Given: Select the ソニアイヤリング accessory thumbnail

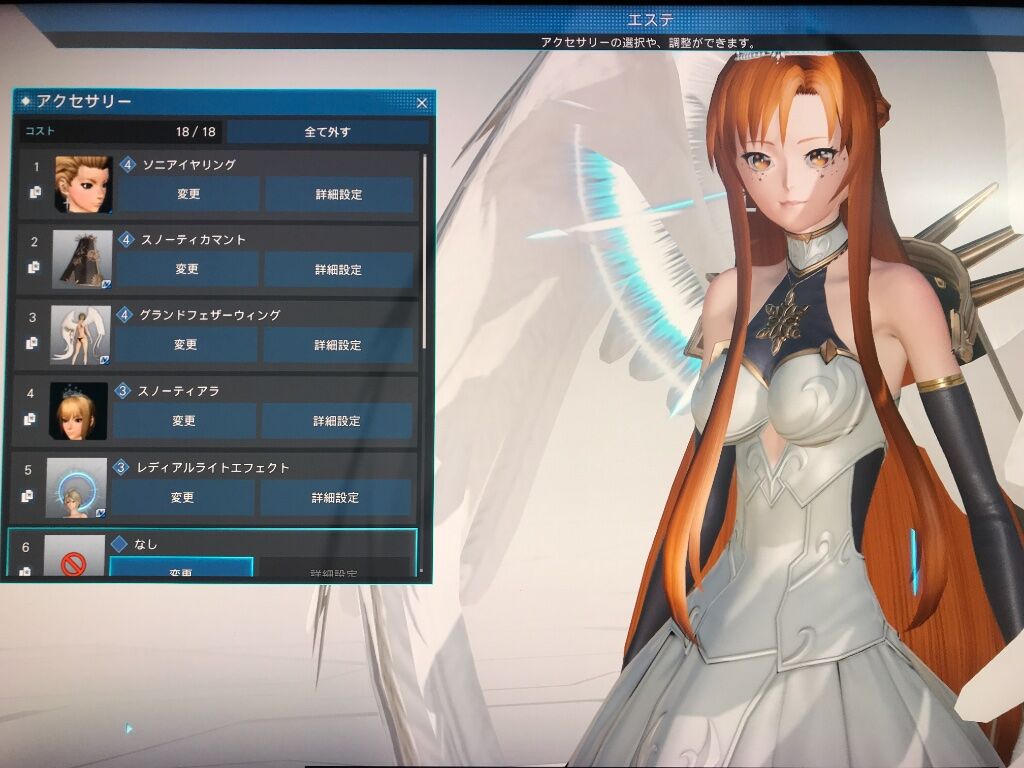Looking at the screenshot, I should click(84, 185).
